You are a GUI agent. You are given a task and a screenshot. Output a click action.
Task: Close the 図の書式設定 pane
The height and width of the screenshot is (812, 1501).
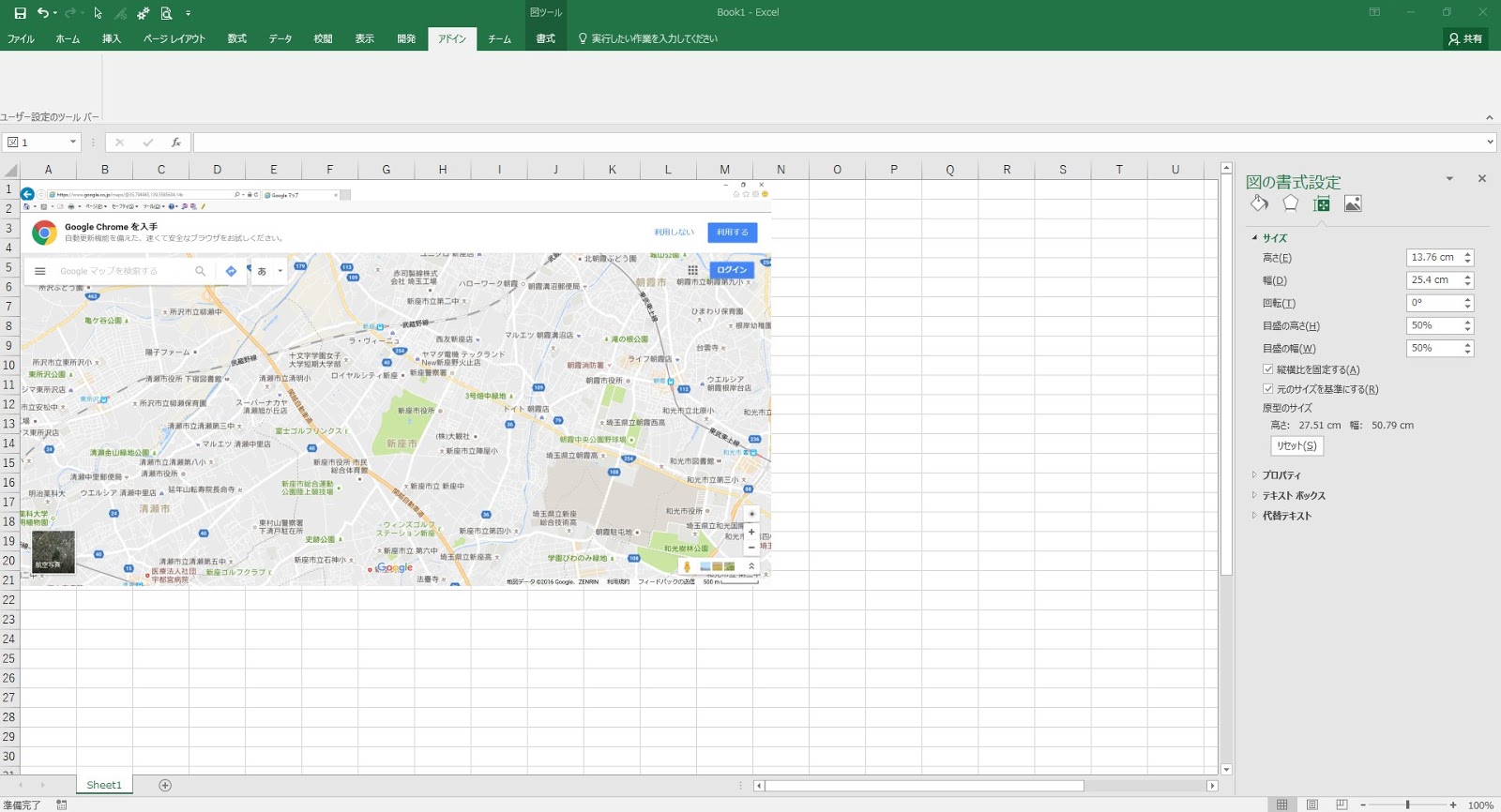(x=1482, y=178)
